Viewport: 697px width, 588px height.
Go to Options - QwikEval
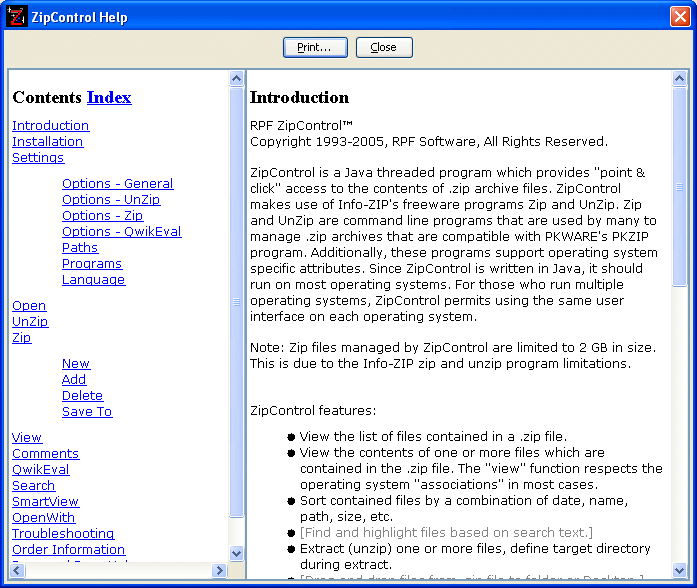(122, 232)
